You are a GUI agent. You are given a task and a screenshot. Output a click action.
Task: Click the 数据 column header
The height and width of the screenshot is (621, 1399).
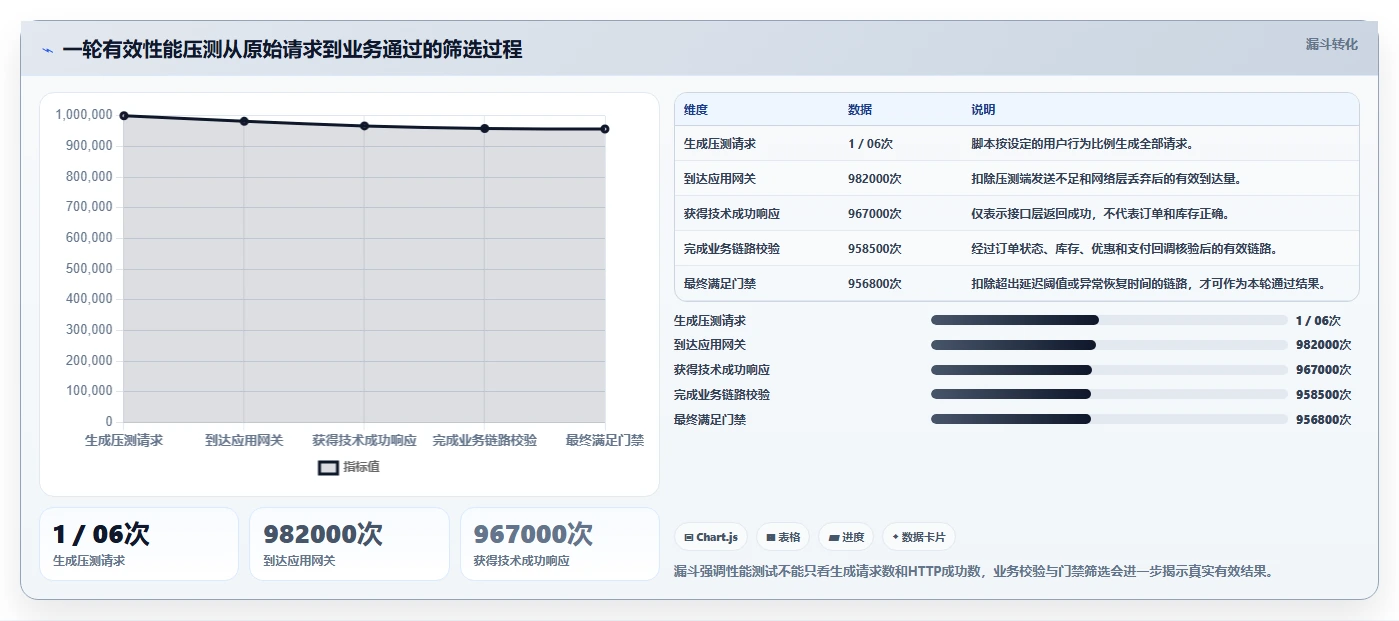coord(860,110)
